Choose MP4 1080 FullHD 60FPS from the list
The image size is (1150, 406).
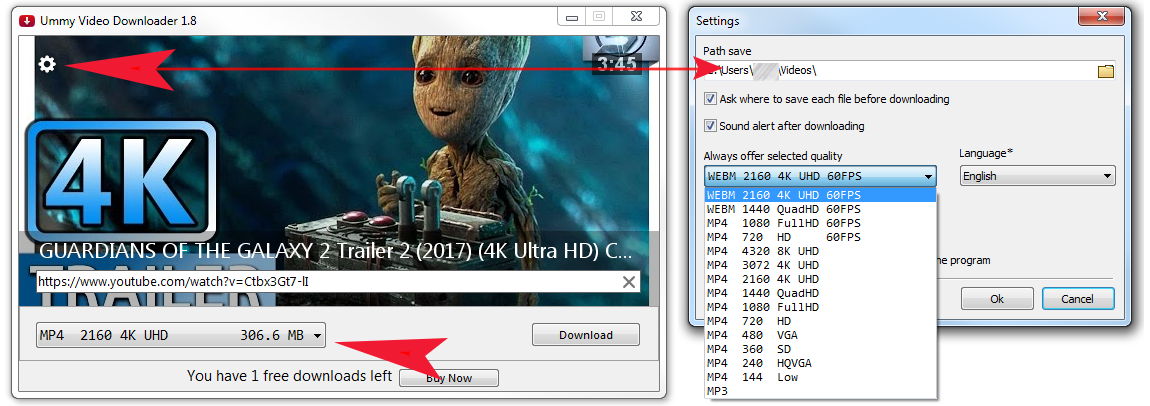click(784, 223)
